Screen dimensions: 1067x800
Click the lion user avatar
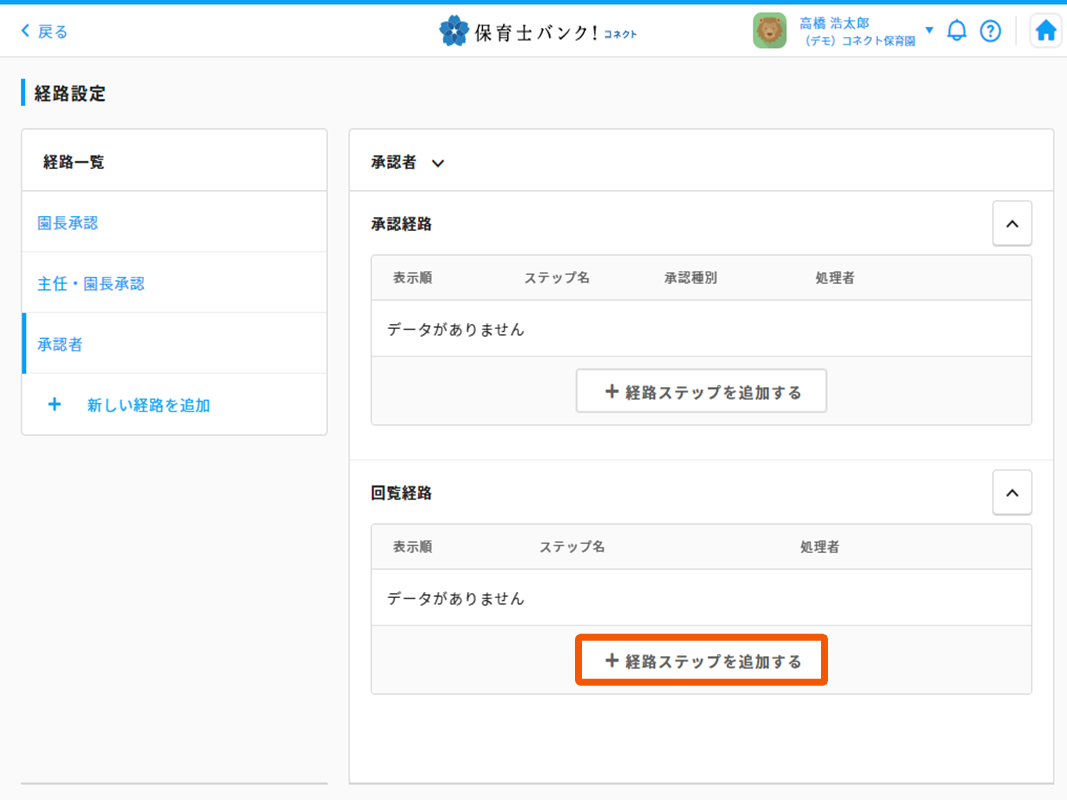(770, 31)
